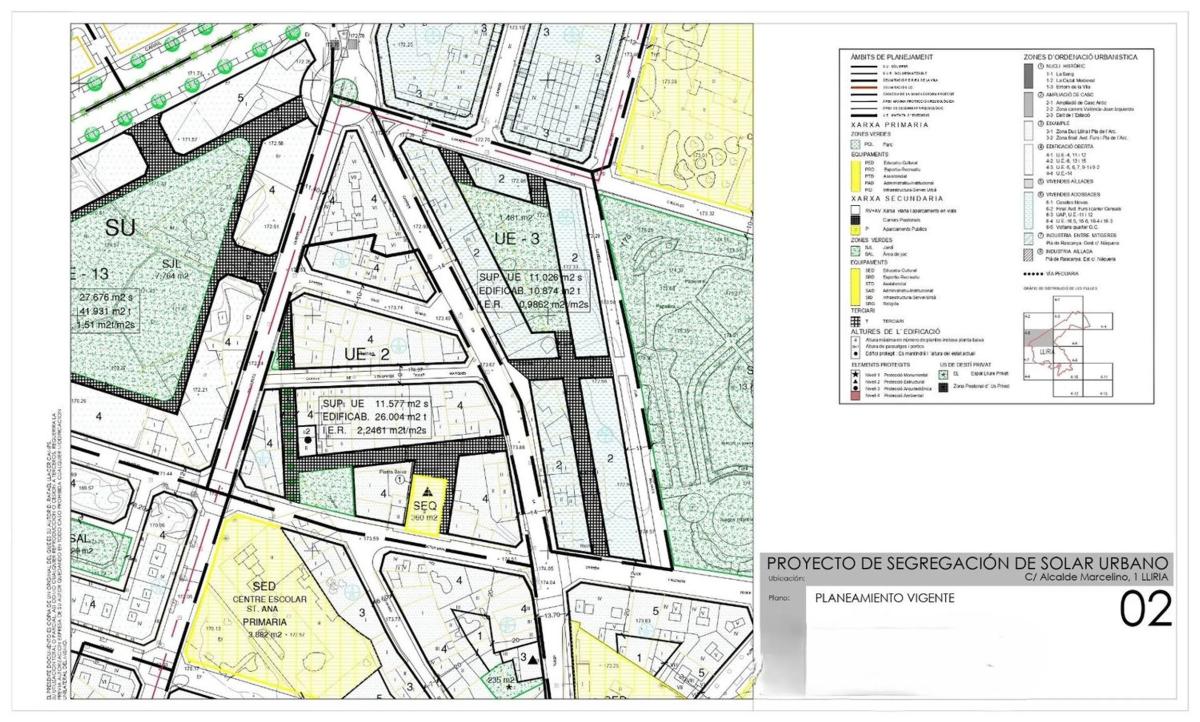
Task: Click the yellow Equipaments swatch under Xarxa Primaria
Action: (857, 176)
